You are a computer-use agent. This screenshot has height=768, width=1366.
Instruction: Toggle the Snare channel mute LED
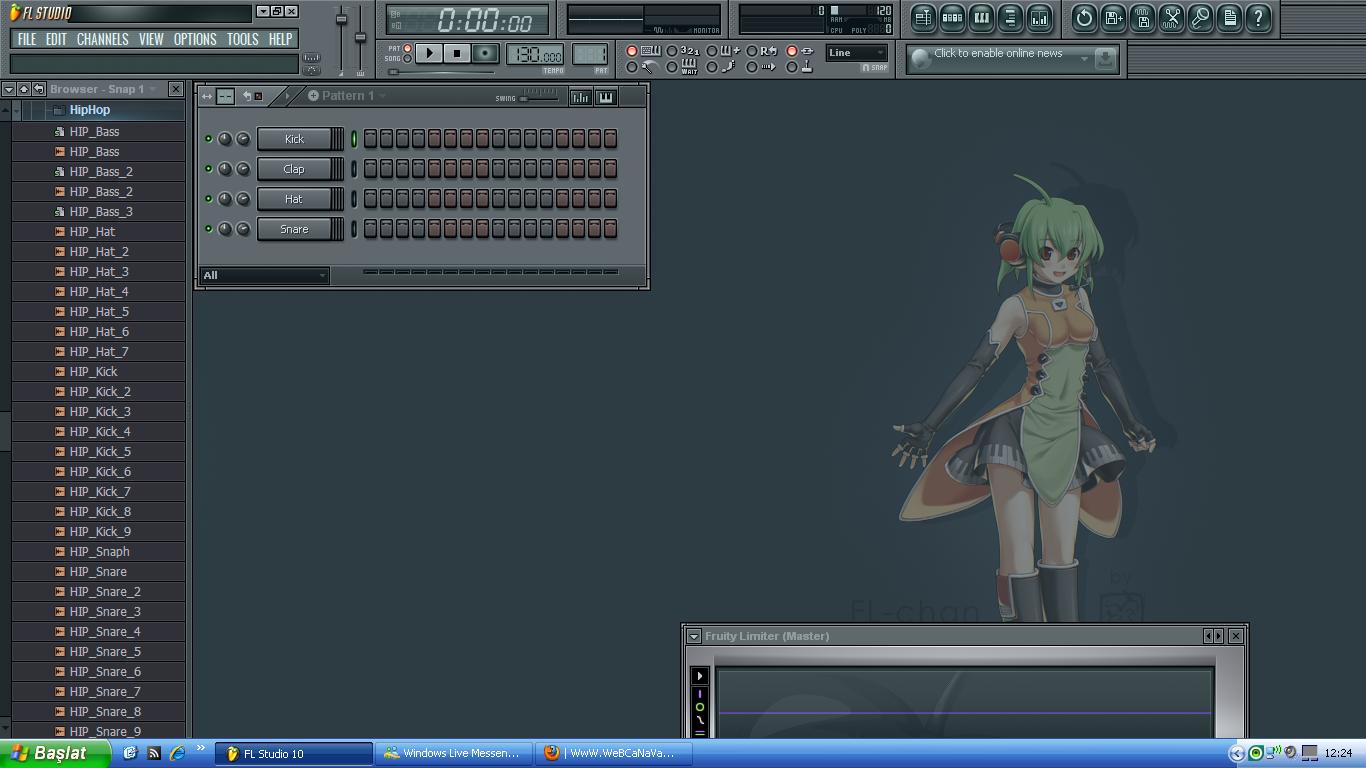pyautogui.click(x=208, y=229)
